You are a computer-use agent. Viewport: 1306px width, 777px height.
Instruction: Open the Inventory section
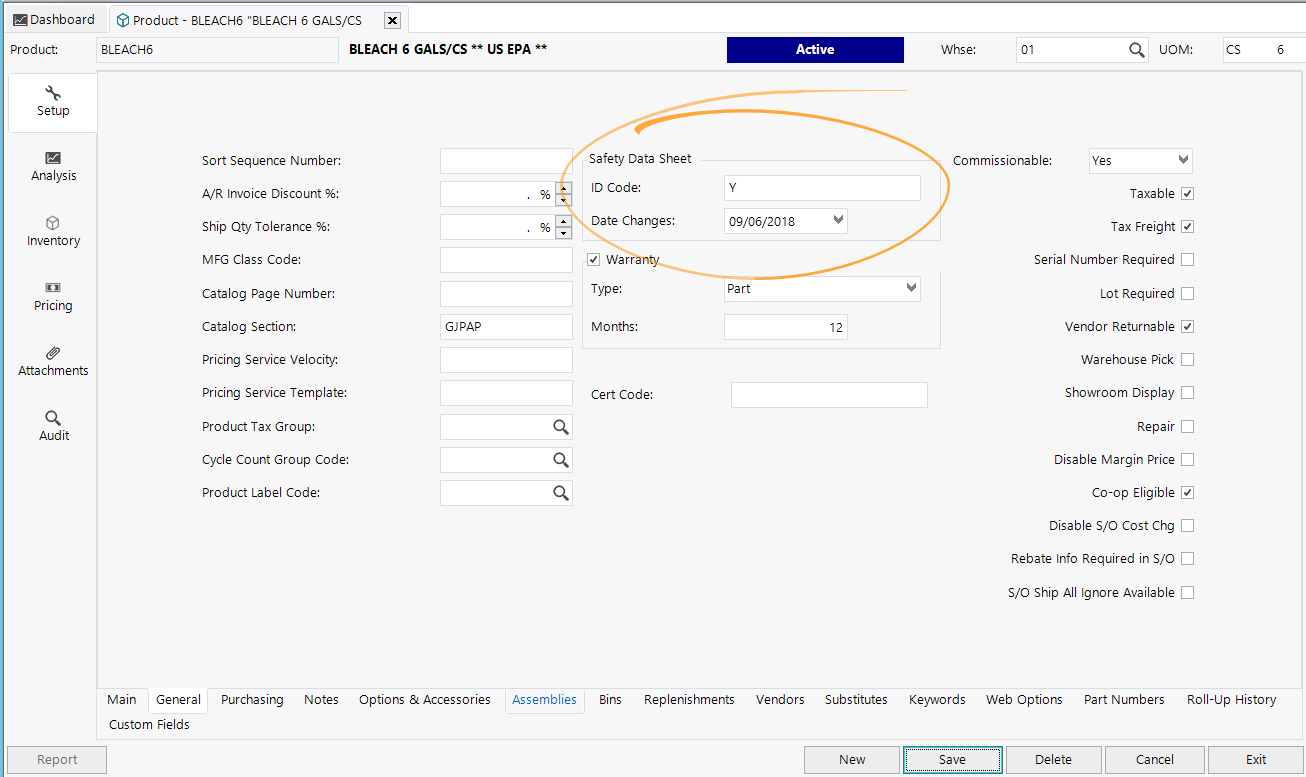52,231
